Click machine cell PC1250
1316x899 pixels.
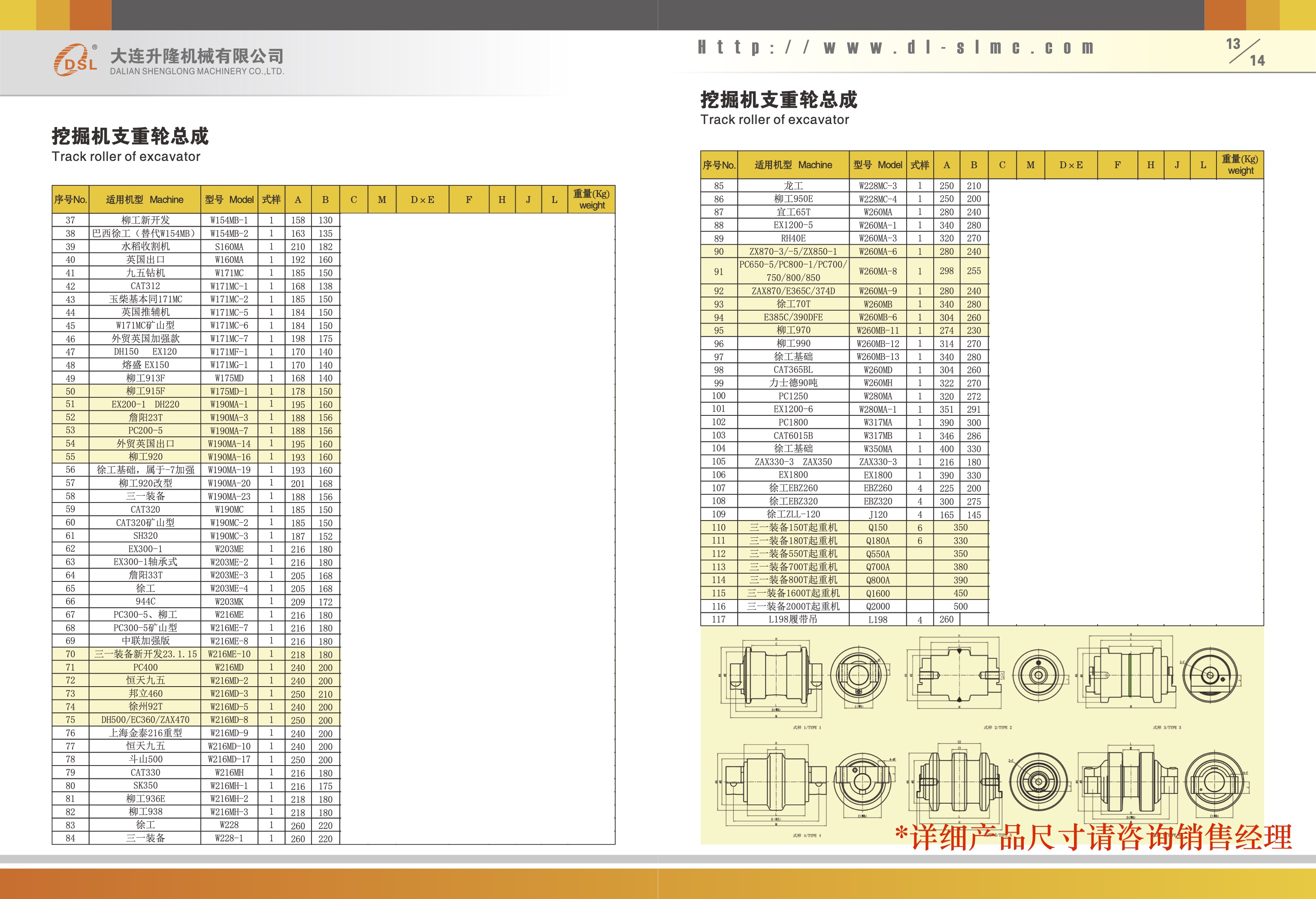coord(793,396)
